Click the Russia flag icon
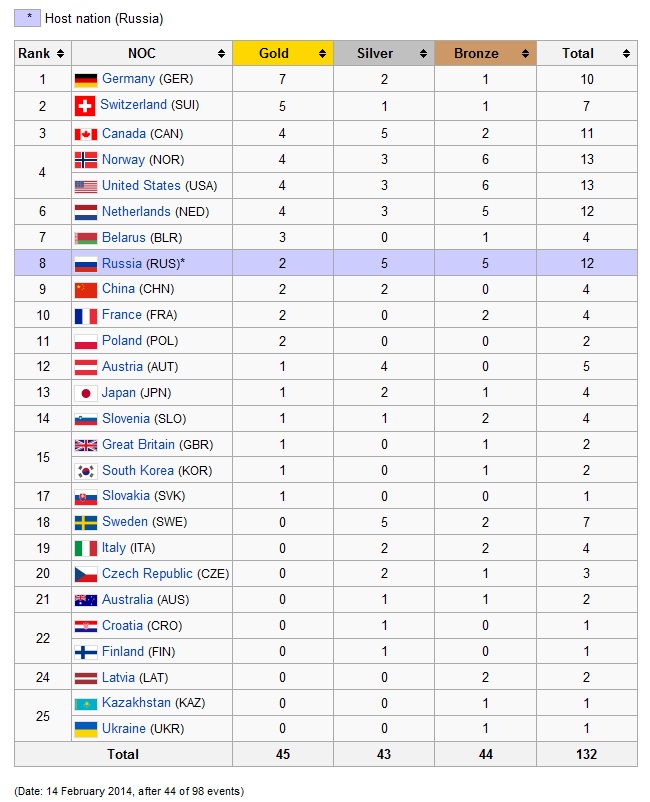This screenshot has width=650, height=802. pyautogui.click(x=86, y=264)
